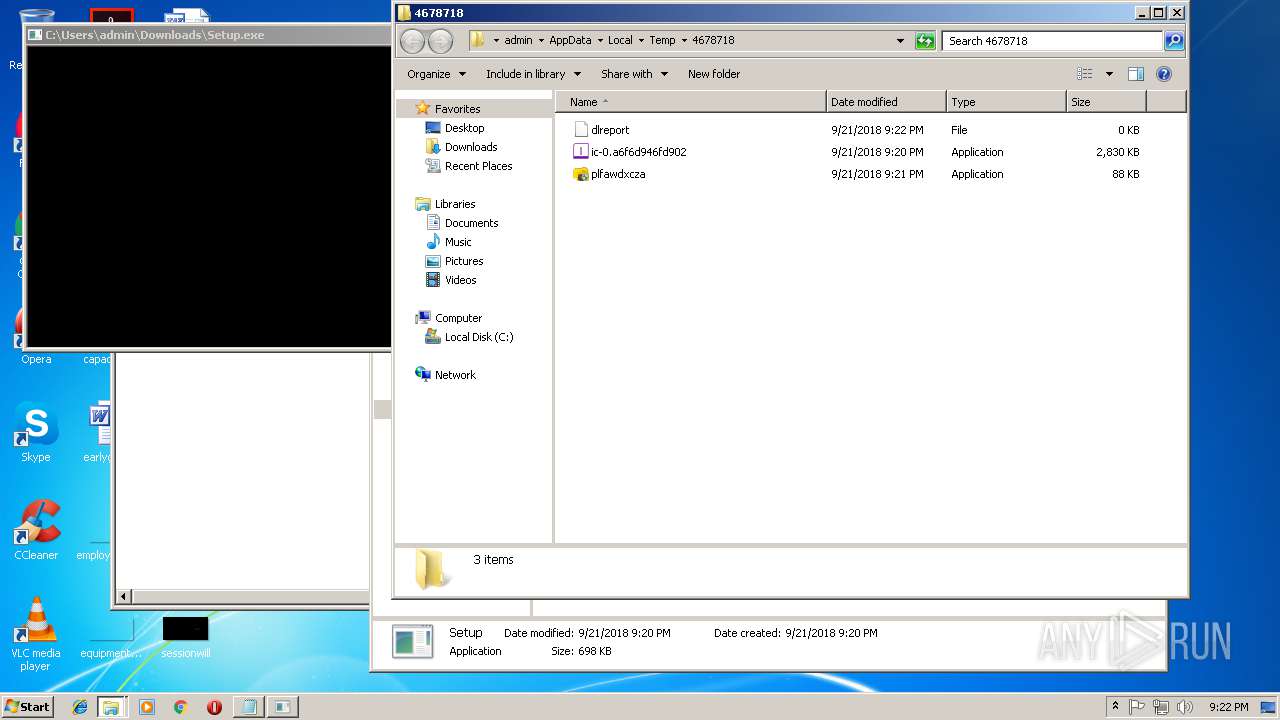This screenshot has height=720, width=1280.
Task: Click the Temp breadcrumb segment
Action: 662,41
